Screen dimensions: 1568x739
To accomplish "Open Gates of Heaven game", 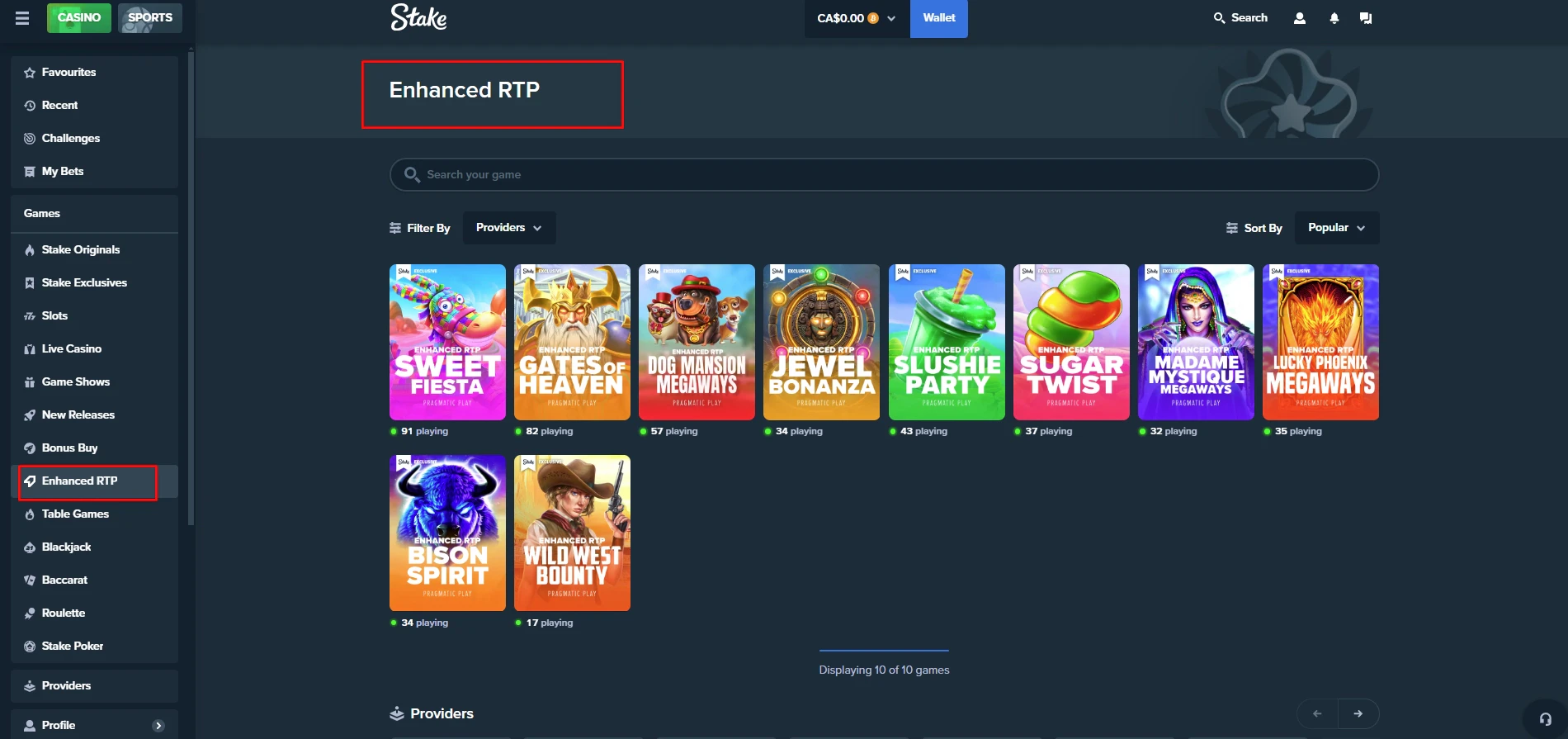I will (x=572, y=342).
